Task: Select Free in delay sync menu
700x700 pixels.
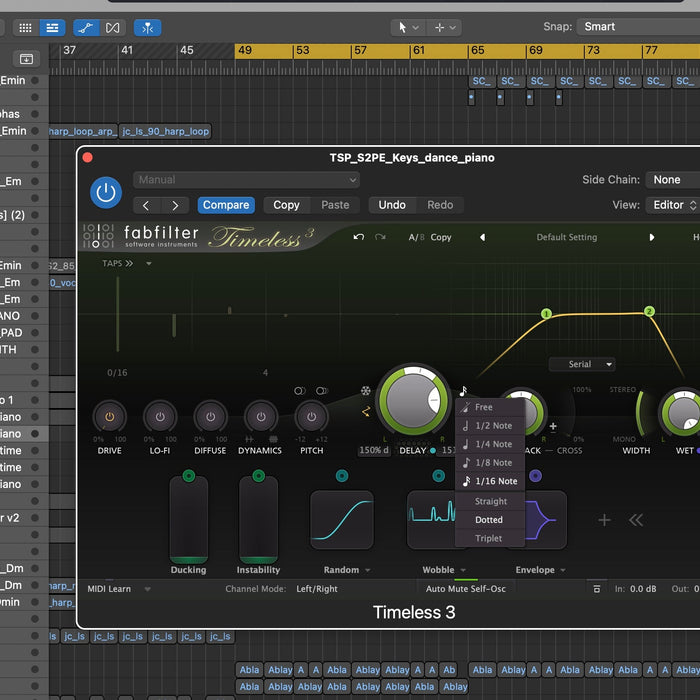Action: coord(490,407)
